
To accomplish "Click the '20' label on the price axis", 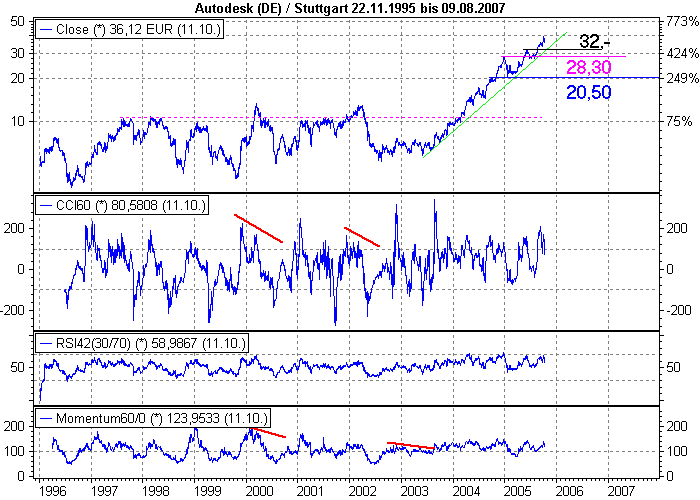I will [x=18, y=79].
